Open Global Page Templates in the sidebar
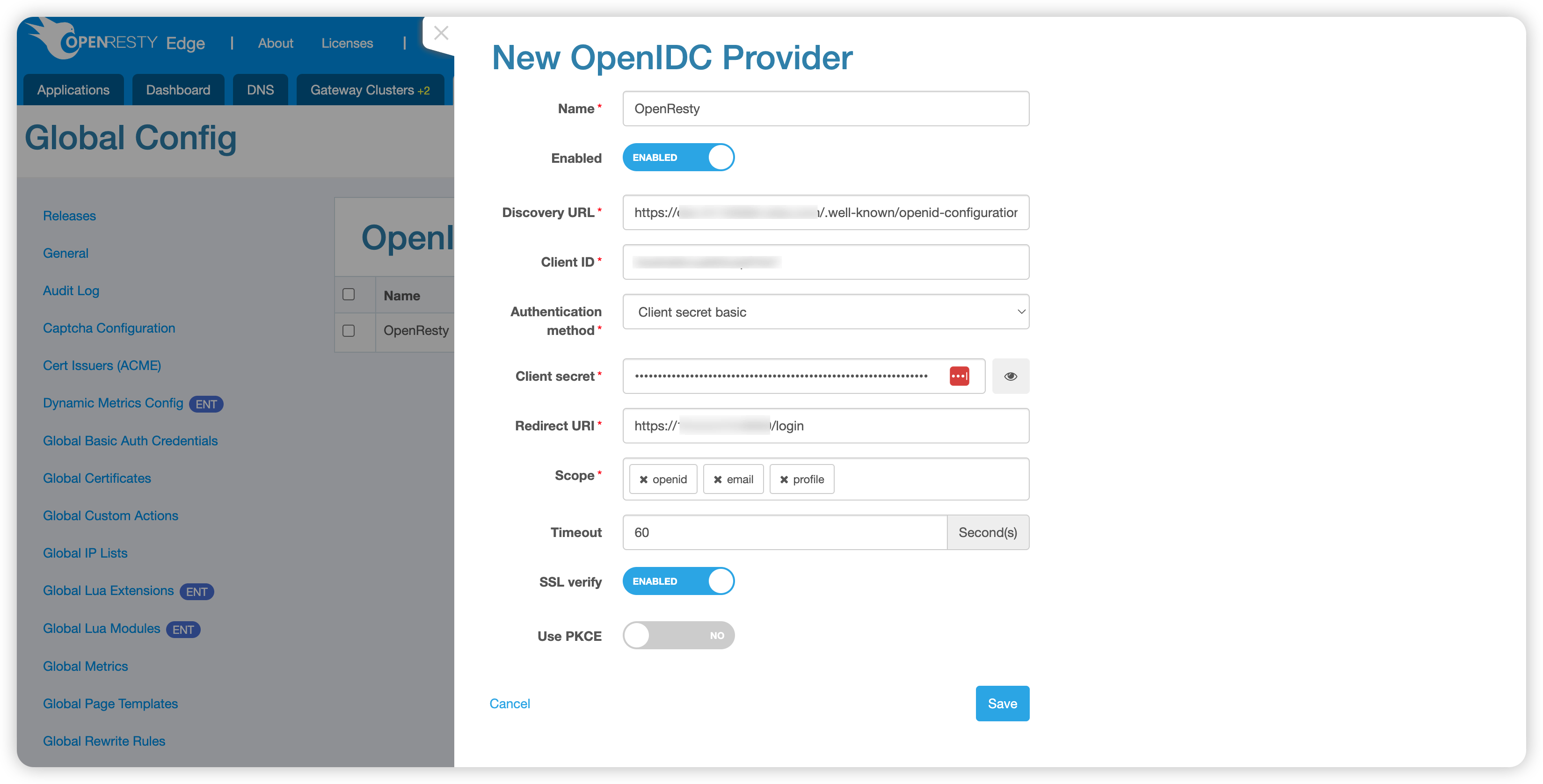The image size is (1543, 784). 110,704
